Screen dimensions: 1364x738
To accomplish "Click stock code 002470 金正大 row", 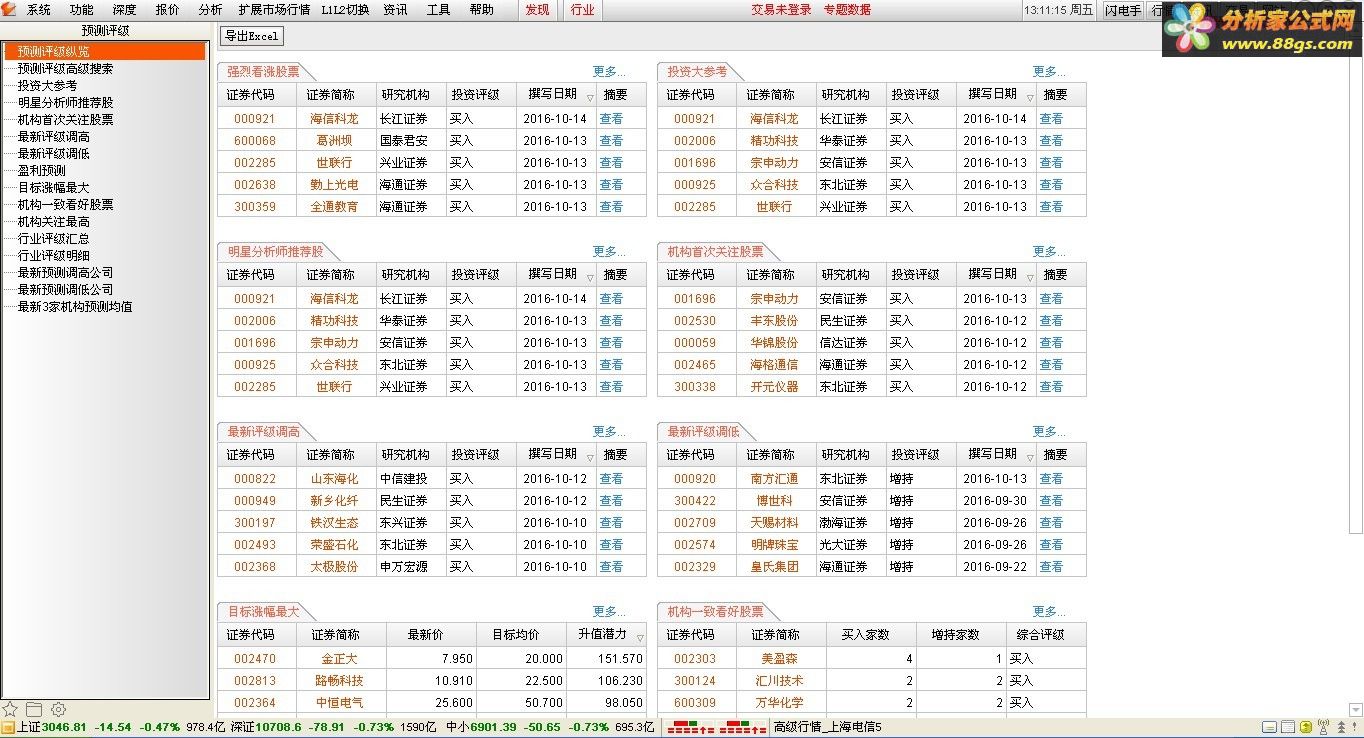I will pyautogui.click(x=255, y=659).
